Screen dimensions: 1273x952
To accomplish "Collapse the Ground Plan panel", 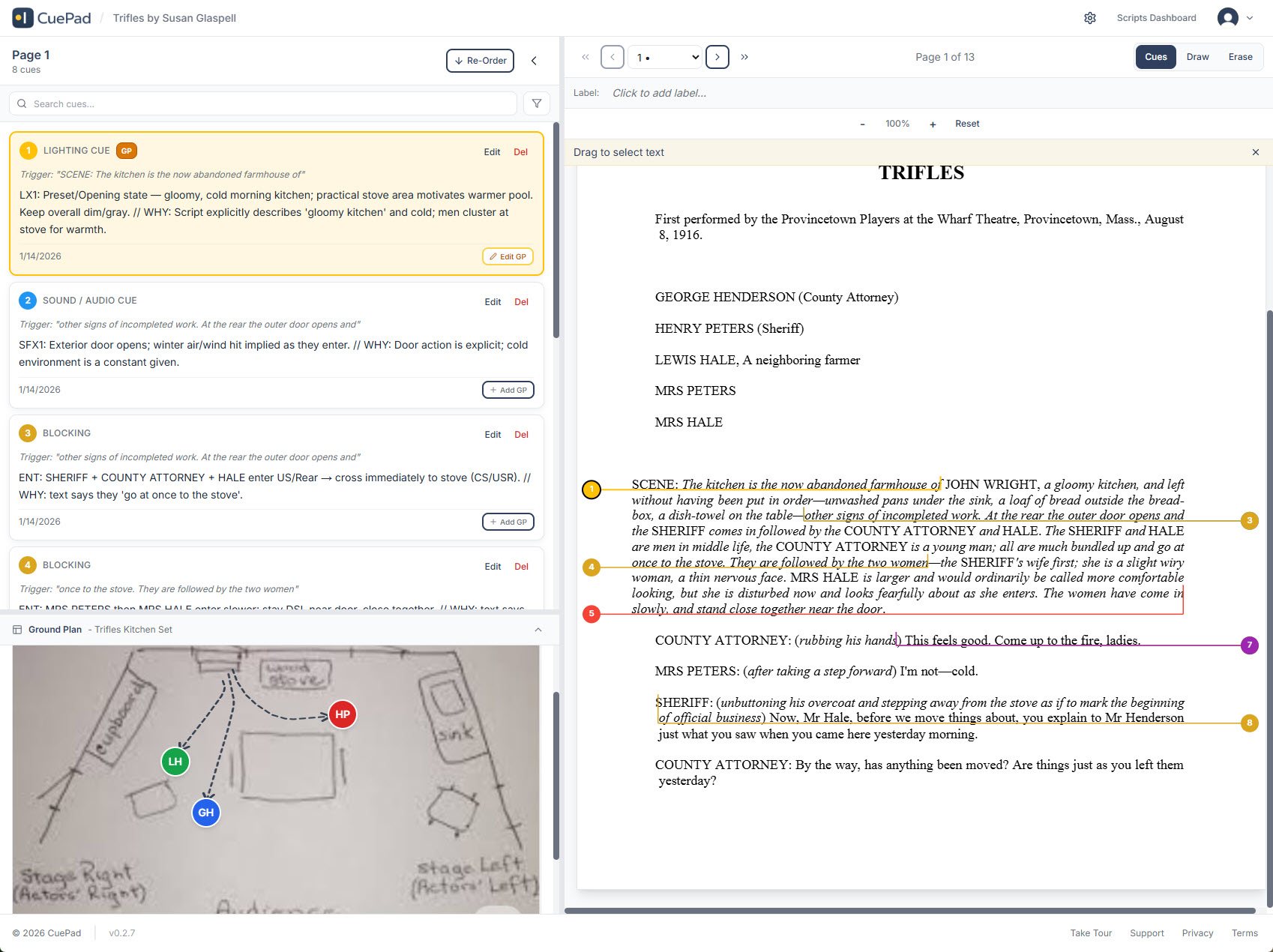I will (x=538, y=630).
